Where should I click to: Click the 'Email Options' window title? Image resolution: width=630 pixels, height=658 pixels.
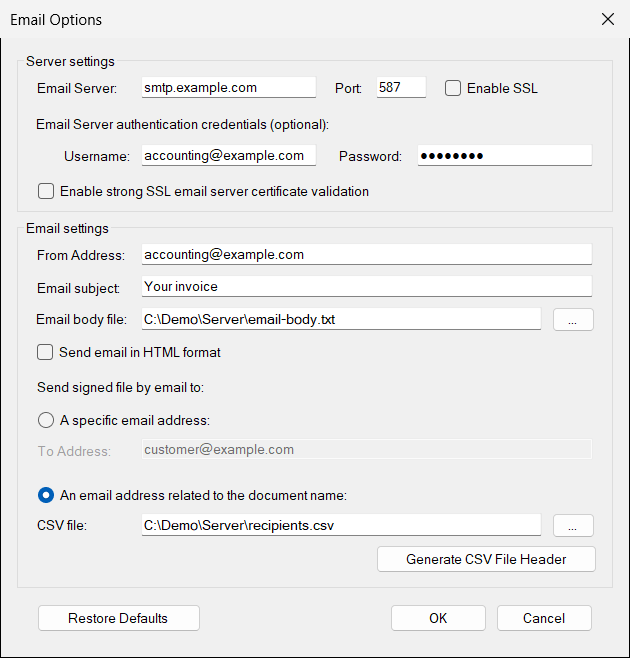point(56,20)
